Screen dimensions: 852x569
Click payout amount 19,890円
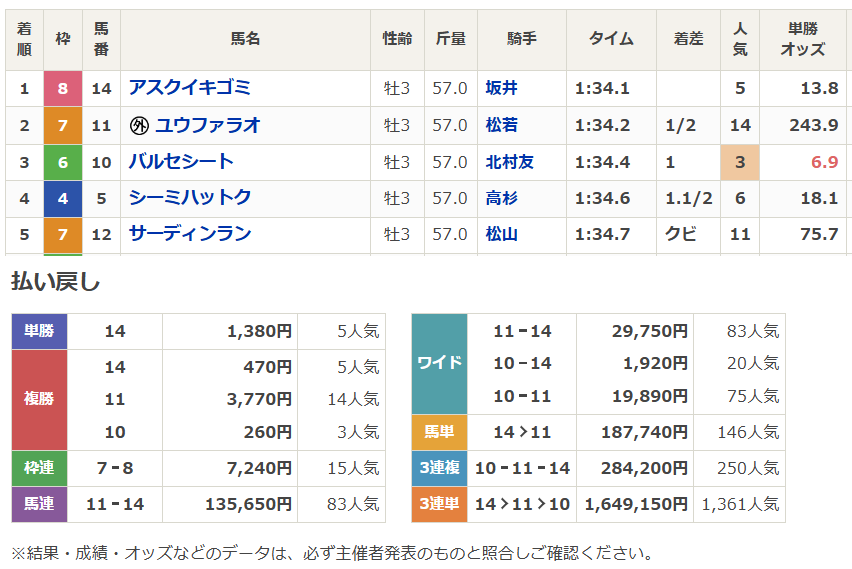pyautogui.click(x=650, y=396)
